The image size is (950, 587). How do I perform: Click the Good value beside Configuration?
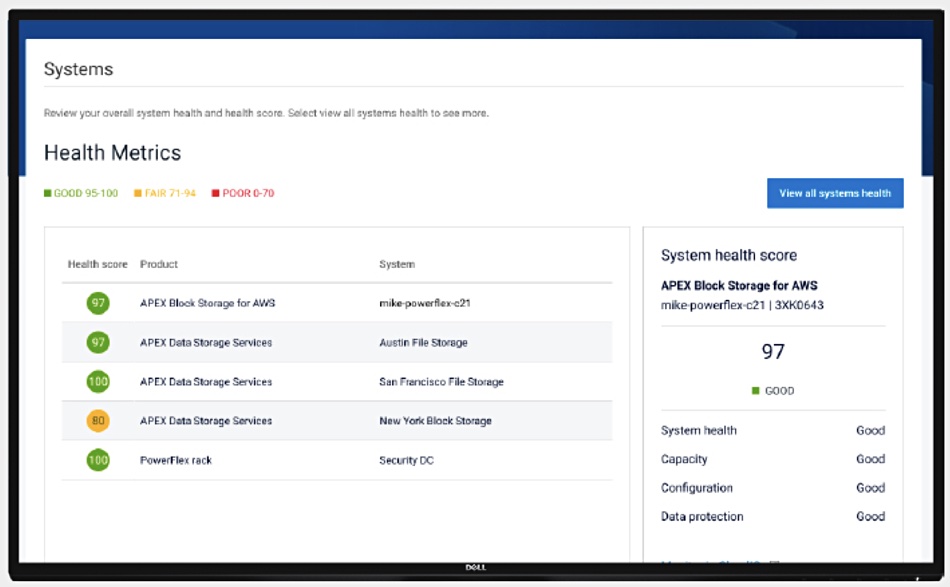871,488
